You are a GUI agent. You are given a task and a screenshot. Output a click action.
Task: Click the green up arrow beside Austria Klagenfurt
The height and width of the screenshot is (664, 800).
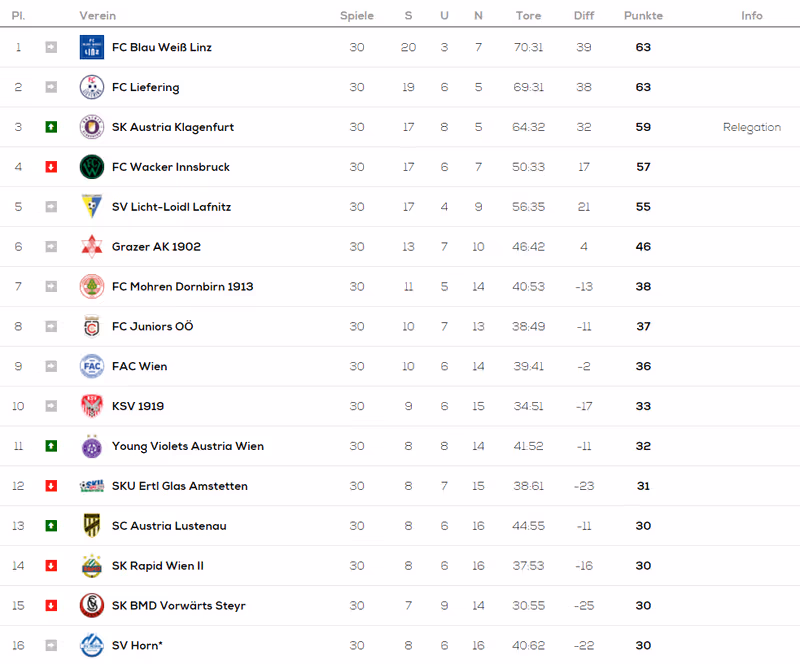(x=51, y=127)
